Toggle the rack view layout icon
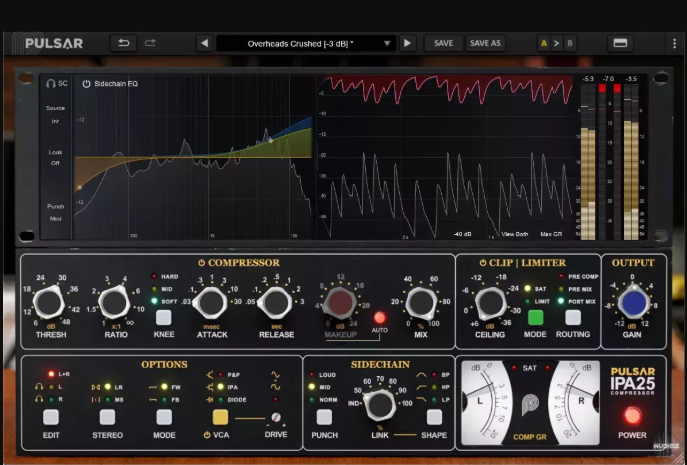Image resolution: width=687 pixels, height=465 pixels. (x=620, y=43)
